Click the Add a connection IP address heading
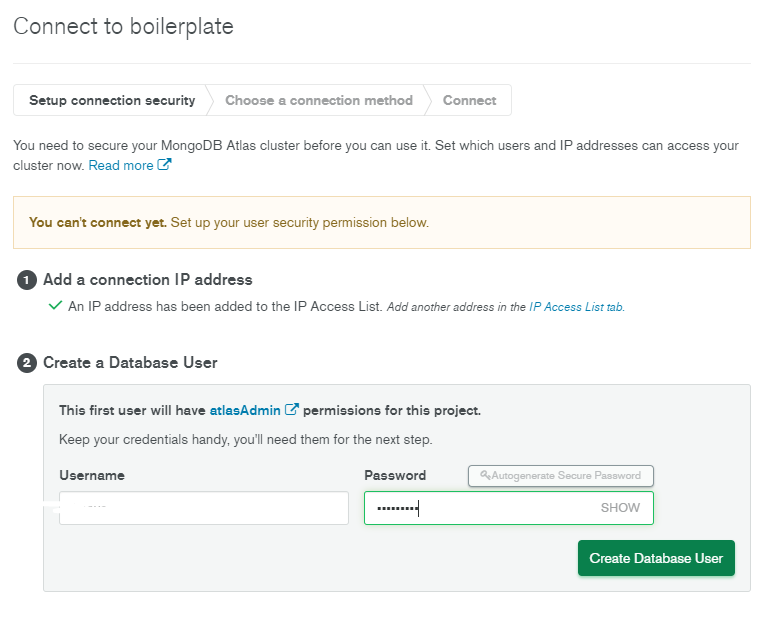The height and width of the screenshot is (621, 765). tap(148, 280)
